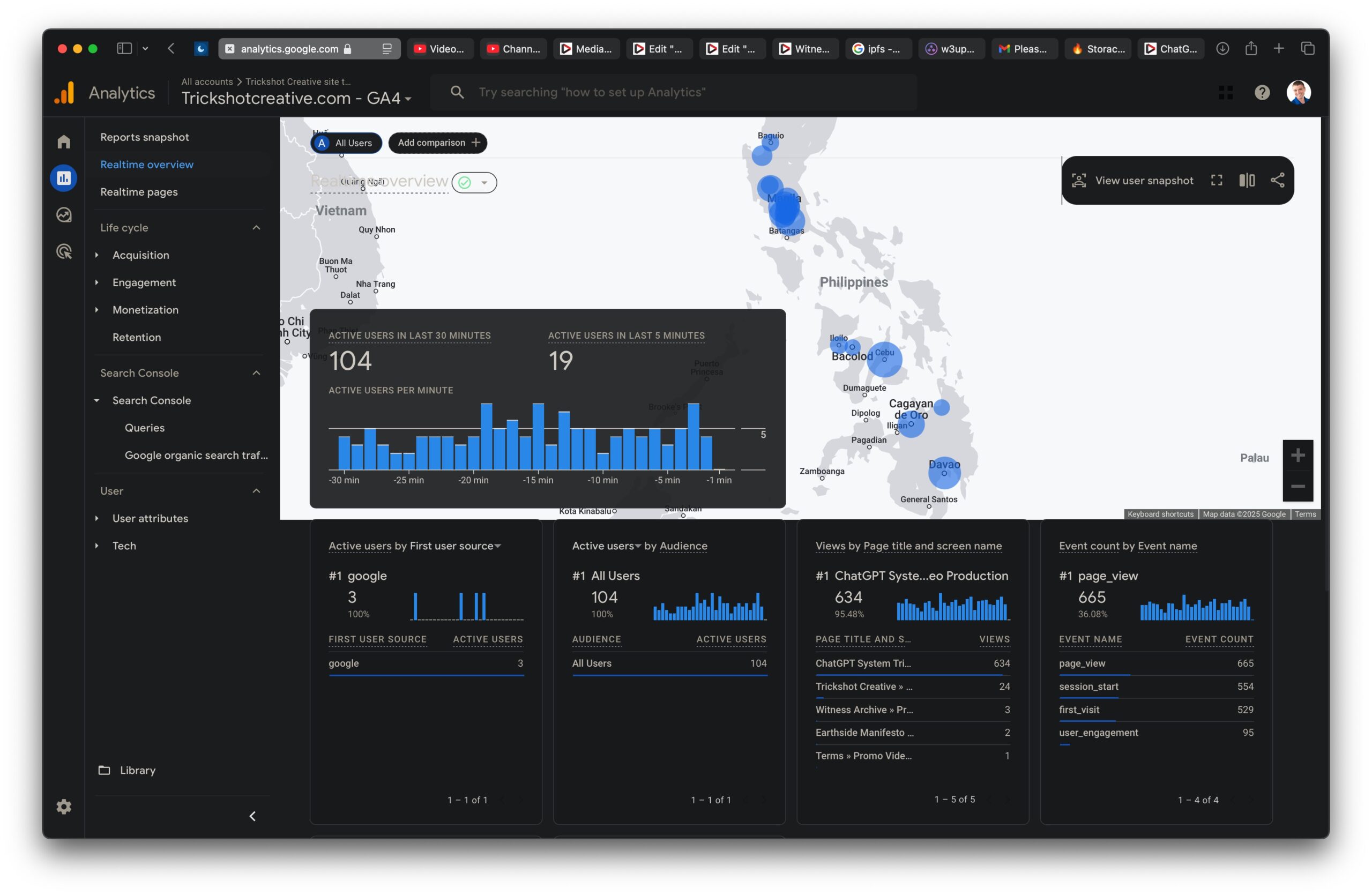Image resolution: width=1372 pixels, height=895 pixels.
Task: Open the Active users metric dropdown by Audience
Action: (x=607, y=546)
